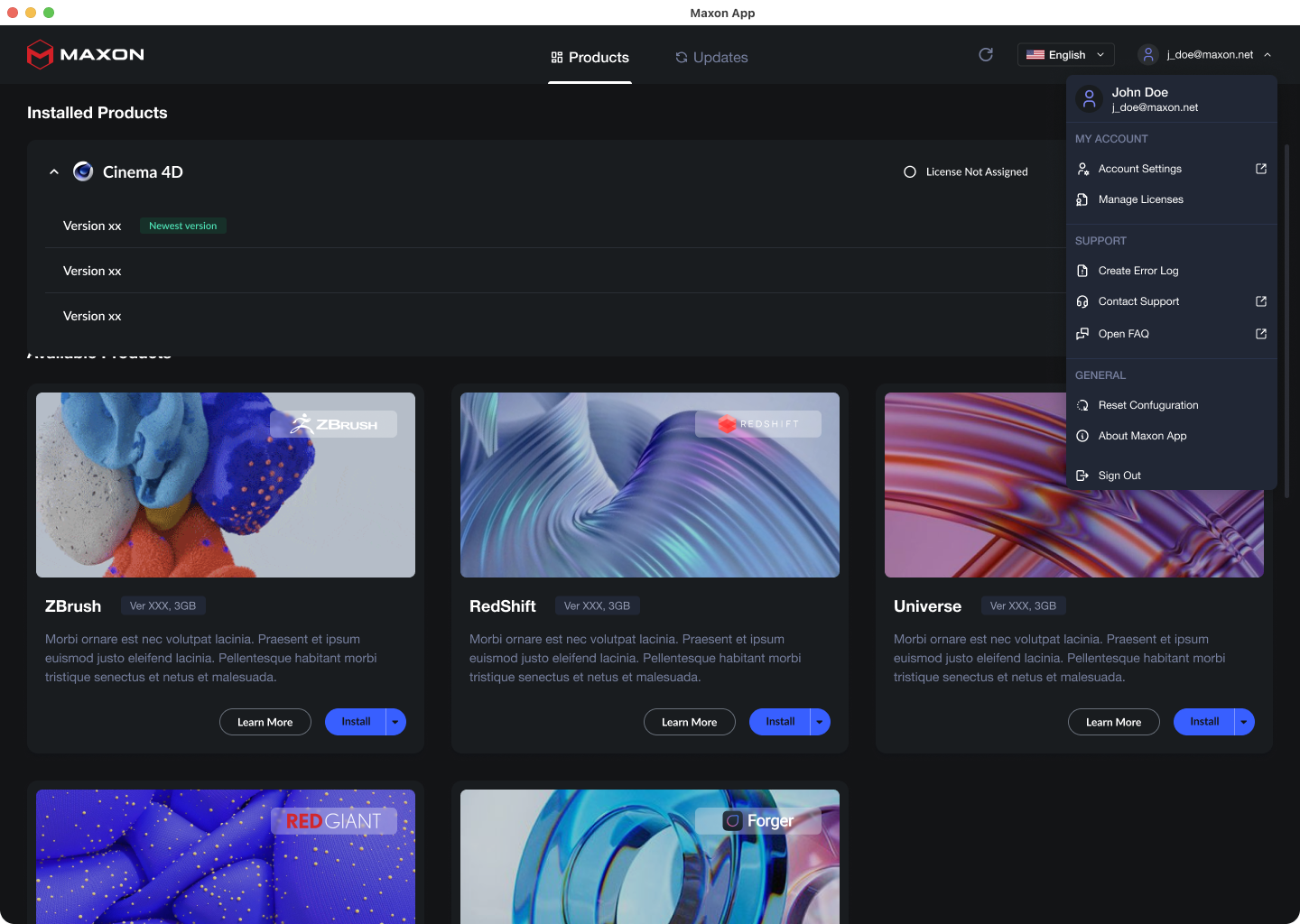This screenshot has width=1300, height=924.
Task: Click Learn More for ZBrush
Action: click(265, 722)
